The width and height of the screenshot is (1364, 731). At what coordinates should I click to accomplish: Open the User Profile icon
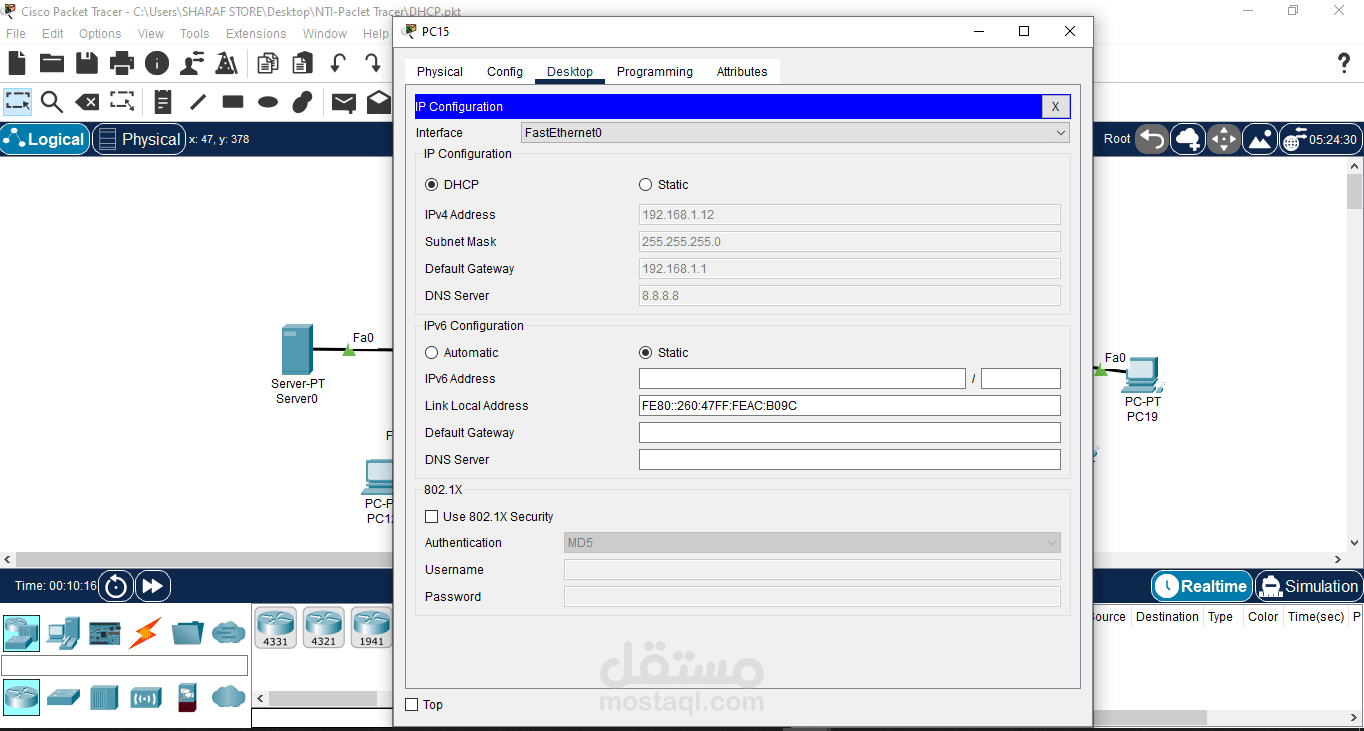click(x=192, y=64)
